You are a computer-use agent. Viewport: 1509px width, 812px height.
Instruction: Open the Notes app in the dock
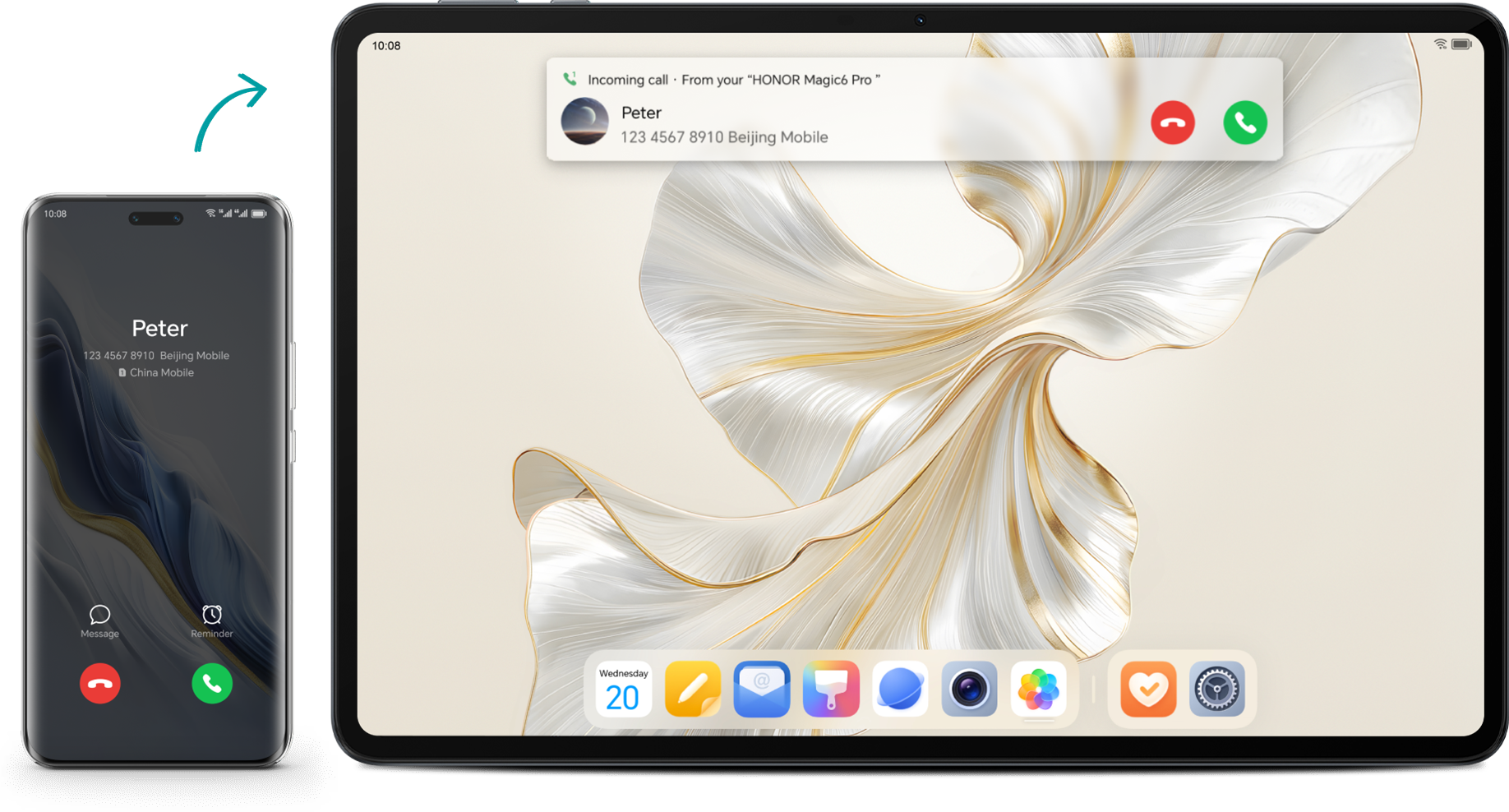[x=692, y=689]
